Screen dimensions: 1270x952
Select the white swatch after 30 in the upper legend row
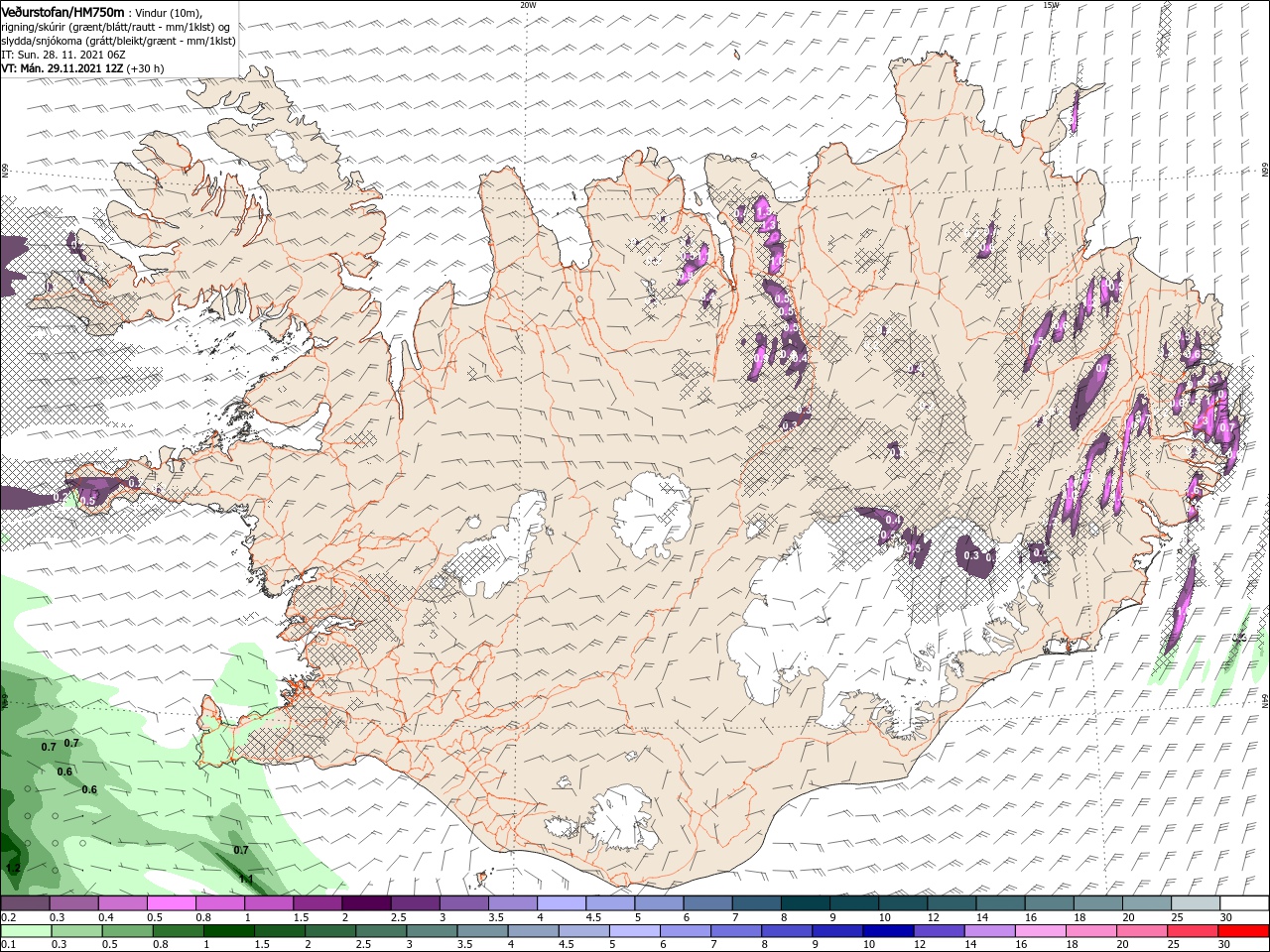pyautogui.click(x=1243, y=902)
